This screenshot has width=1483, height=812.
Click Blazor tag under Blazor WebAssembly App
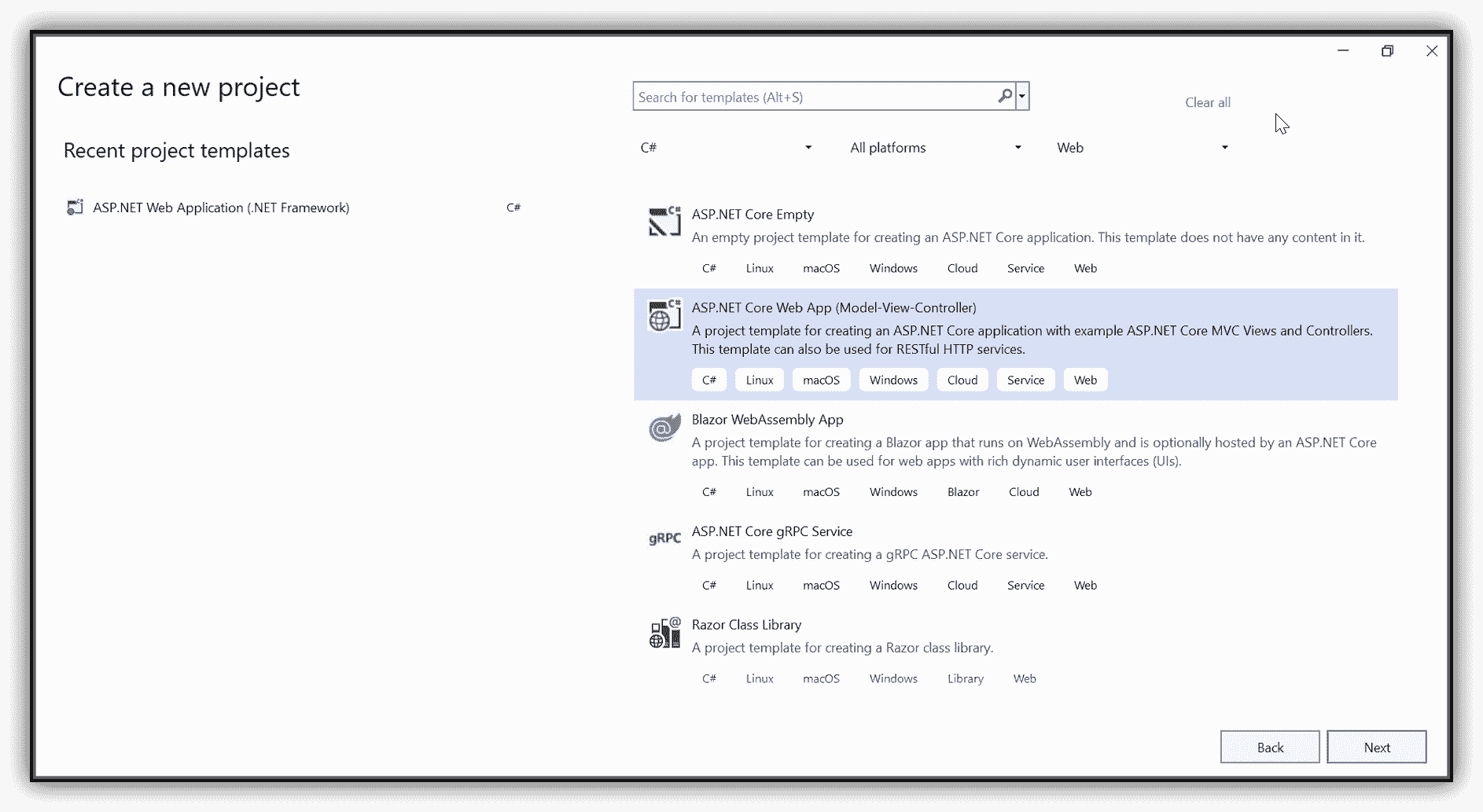click(963, 492)
